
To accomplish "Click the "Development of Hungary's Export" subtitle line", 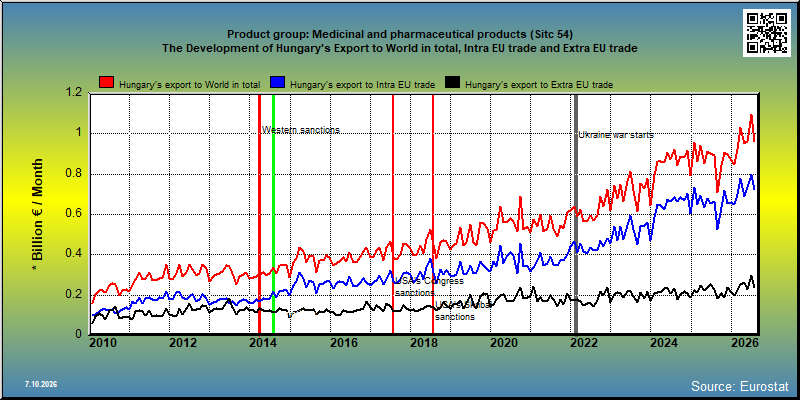I will point(399,49).
